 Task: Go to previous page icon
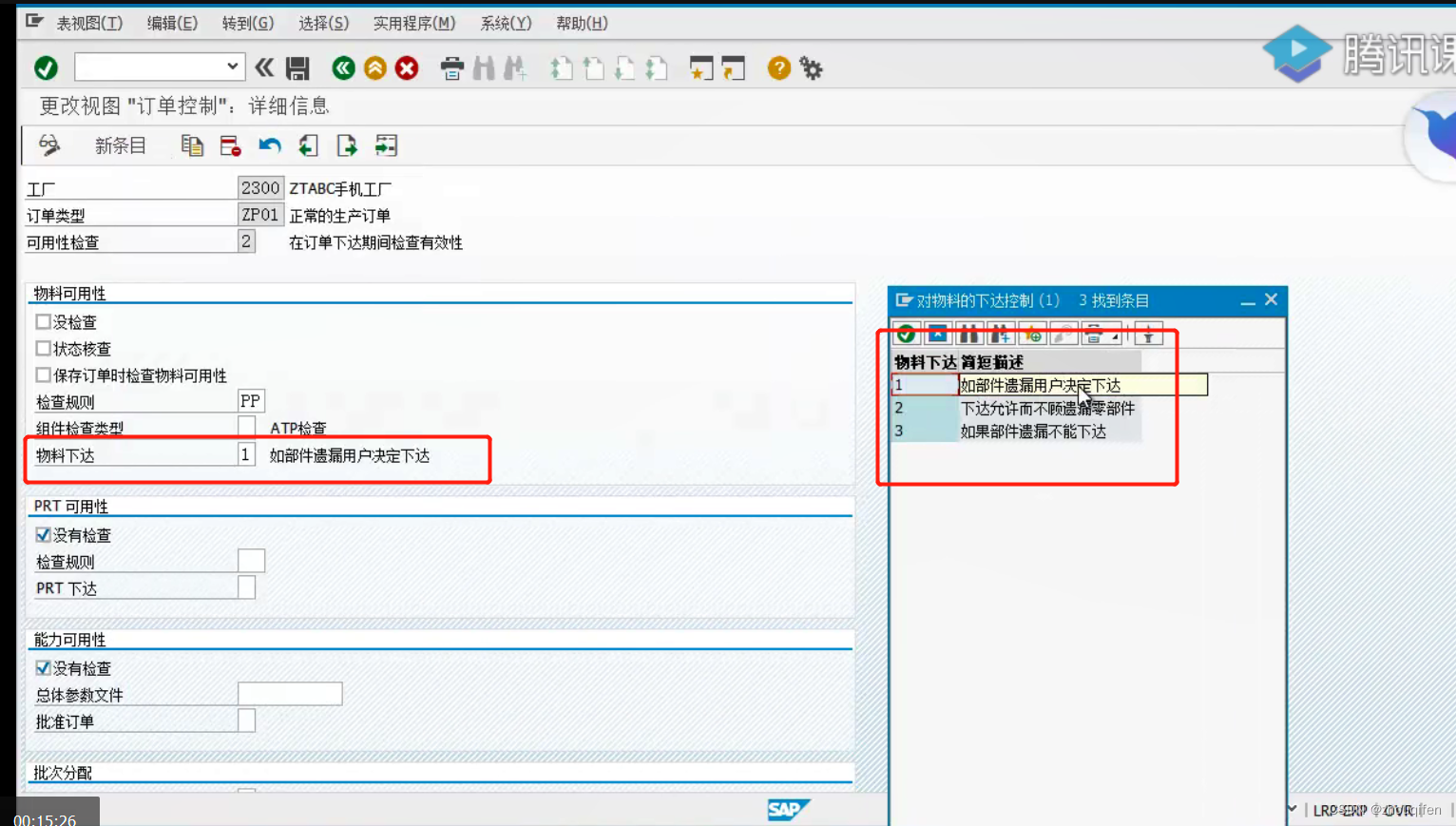point(594,67)
